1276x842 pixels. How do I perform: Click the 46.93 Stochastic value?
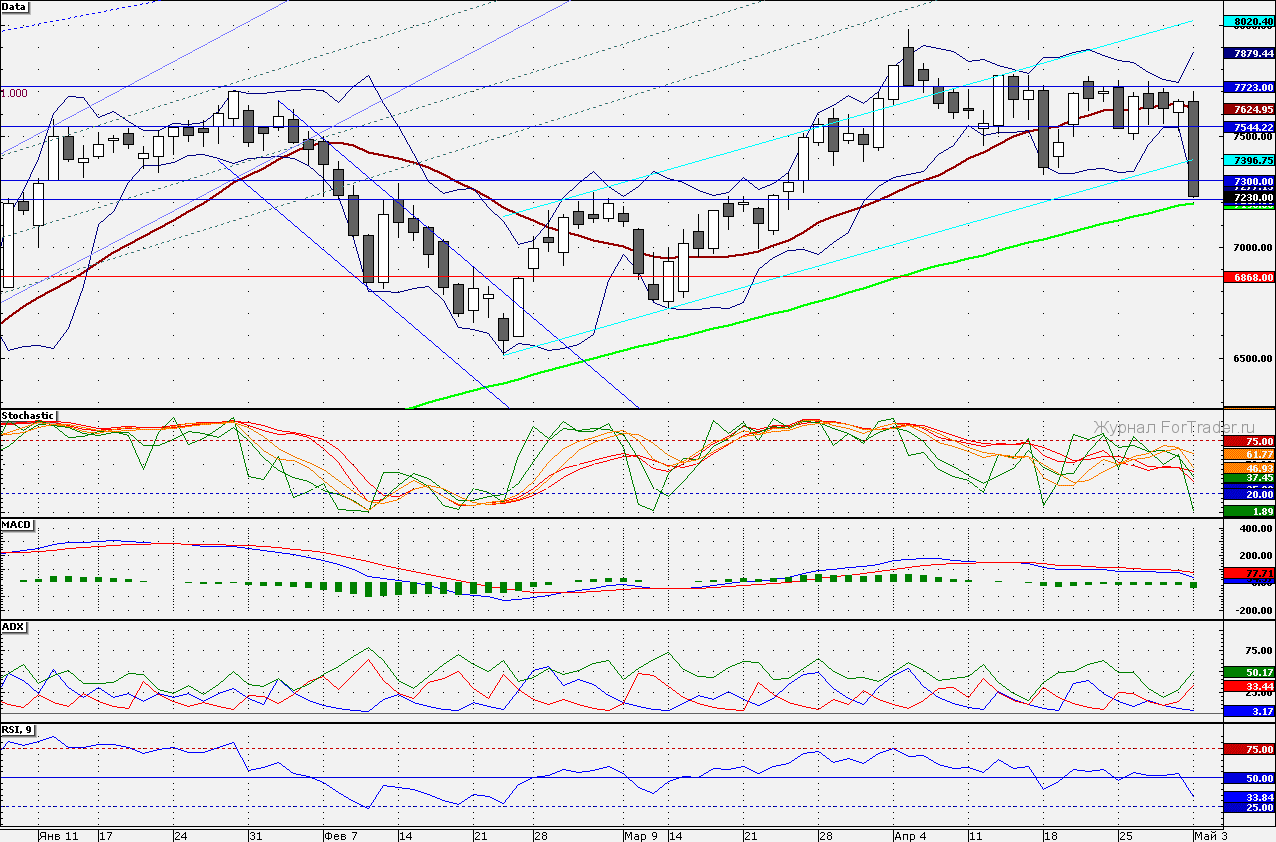click(x=1249, y=468)
